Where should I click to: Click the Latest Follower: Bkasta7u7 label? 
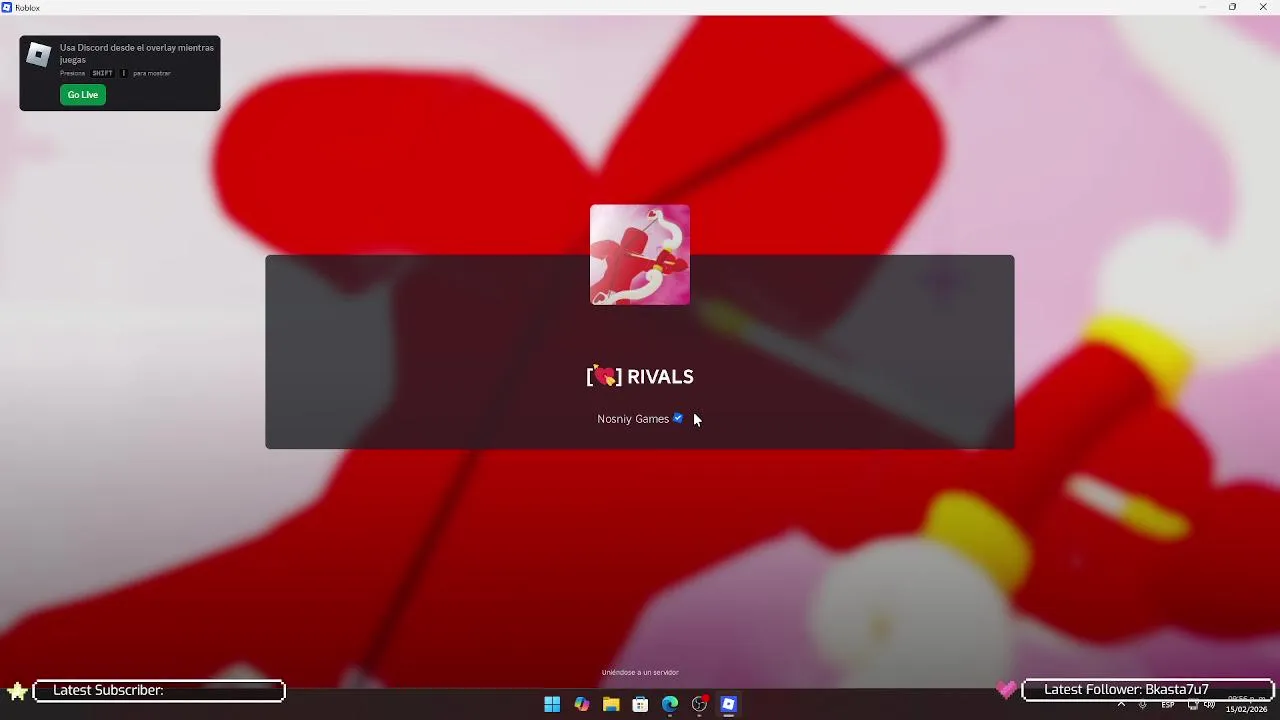(1126, 689)
